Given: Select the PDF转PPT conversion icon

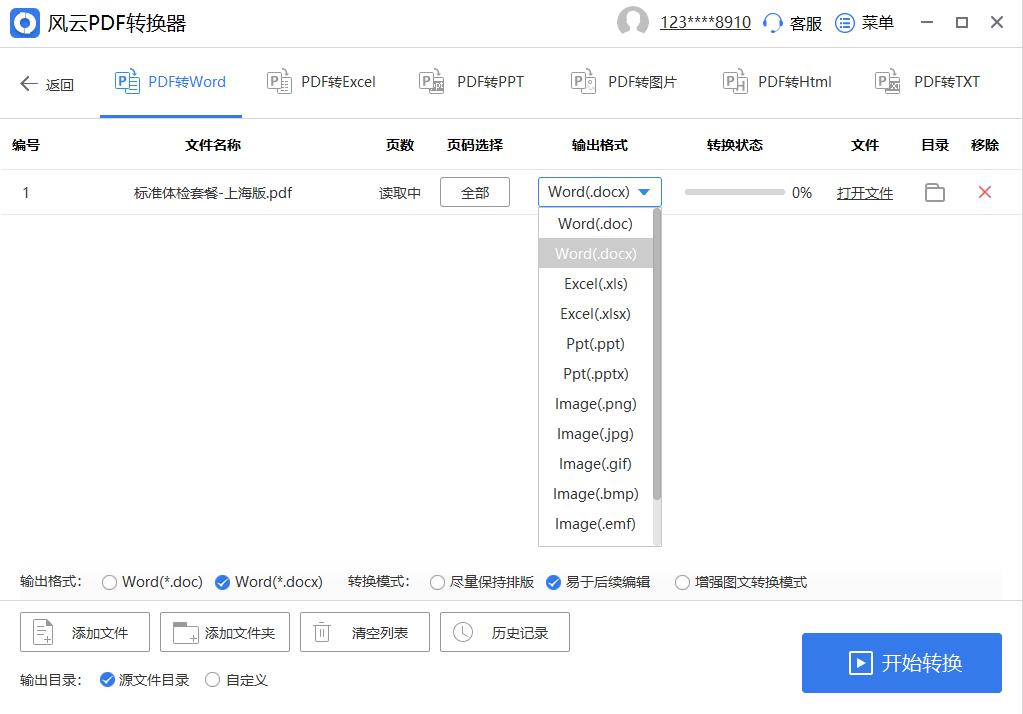Looking at the screenshot, I should pos(430,82).
